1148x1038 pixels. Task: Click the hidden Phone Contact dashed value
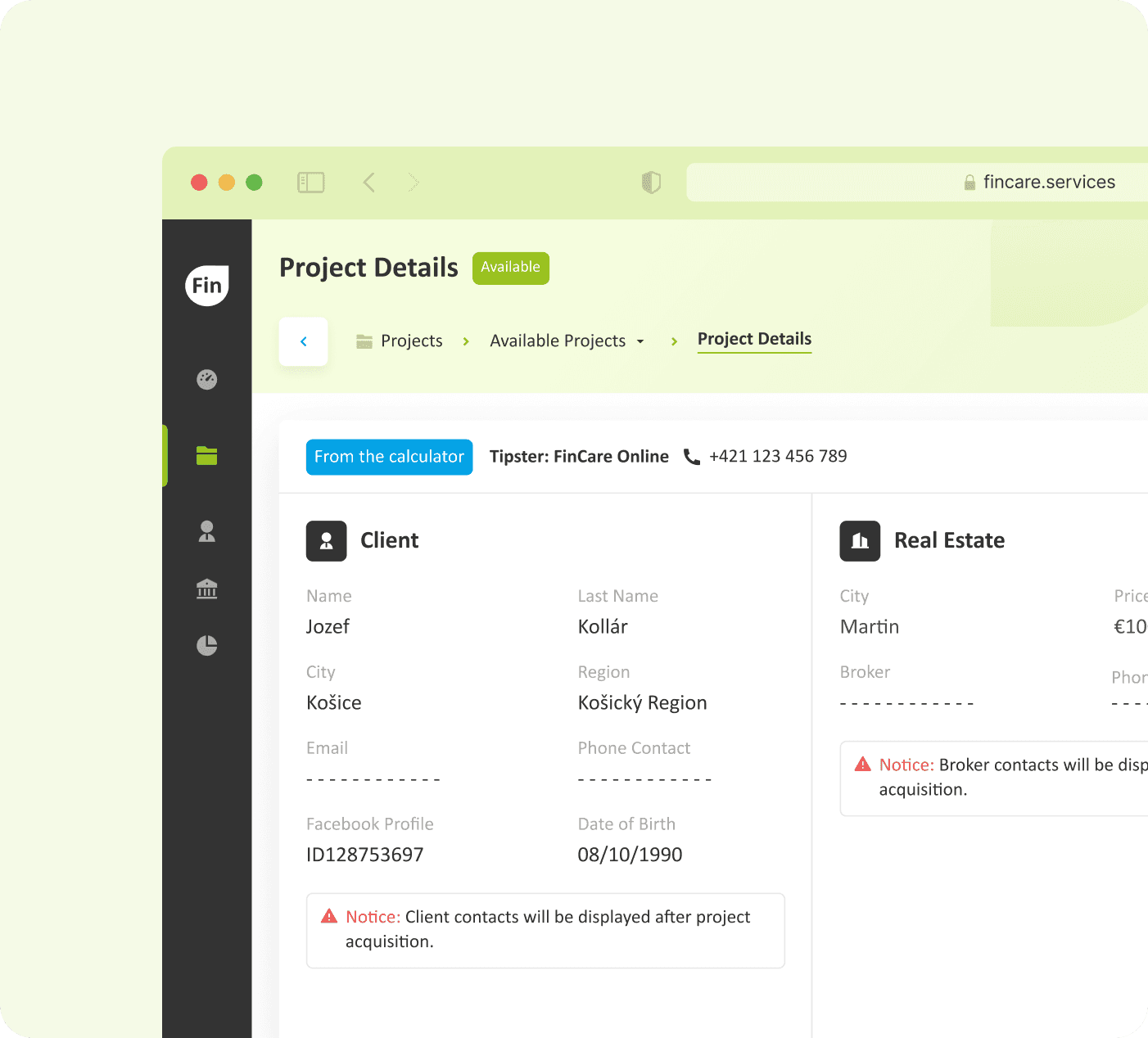tap(645, 779)
